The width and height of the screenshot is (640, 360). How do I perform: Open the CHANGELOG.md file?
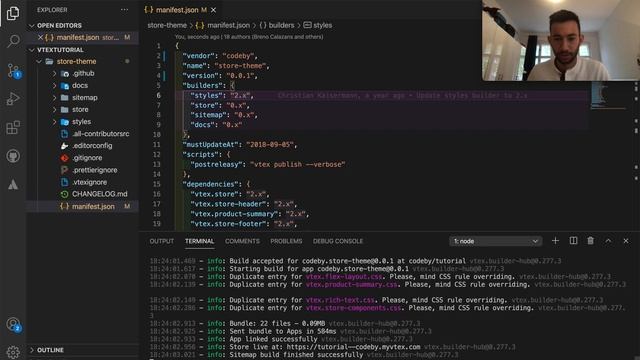pos(100,194)
